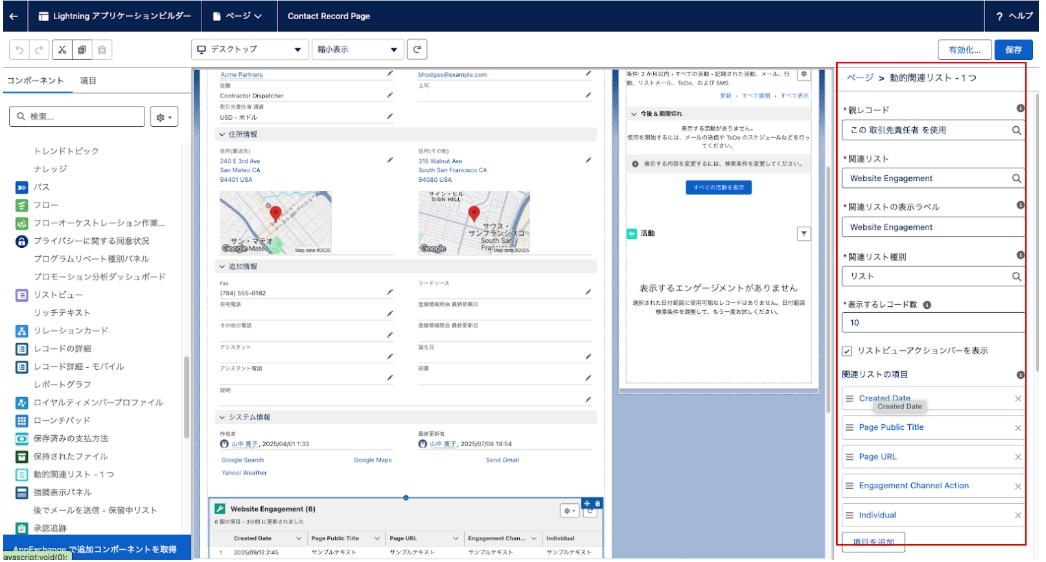The height and width of the screenshot is (562, 1046).
Task: Open the デスクトップ device dropdown
Action: point(250,49)
